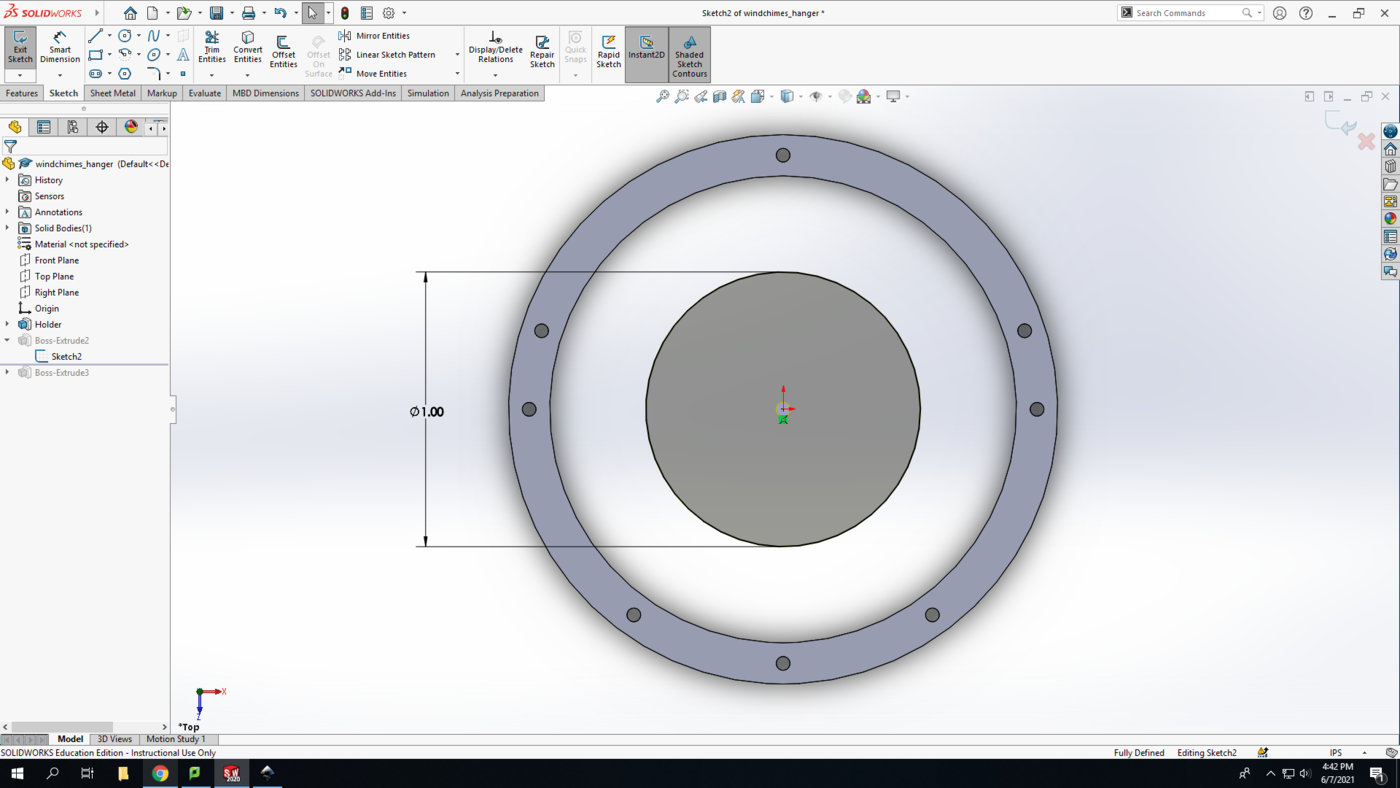Switch to the Simulation tab
This screenshot has height=788, width=1400.
[428, 93]
